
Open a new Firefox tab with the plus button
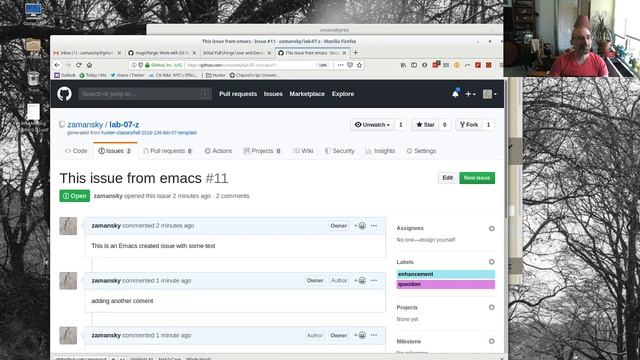pyautogui.click(x=356, y=53)
